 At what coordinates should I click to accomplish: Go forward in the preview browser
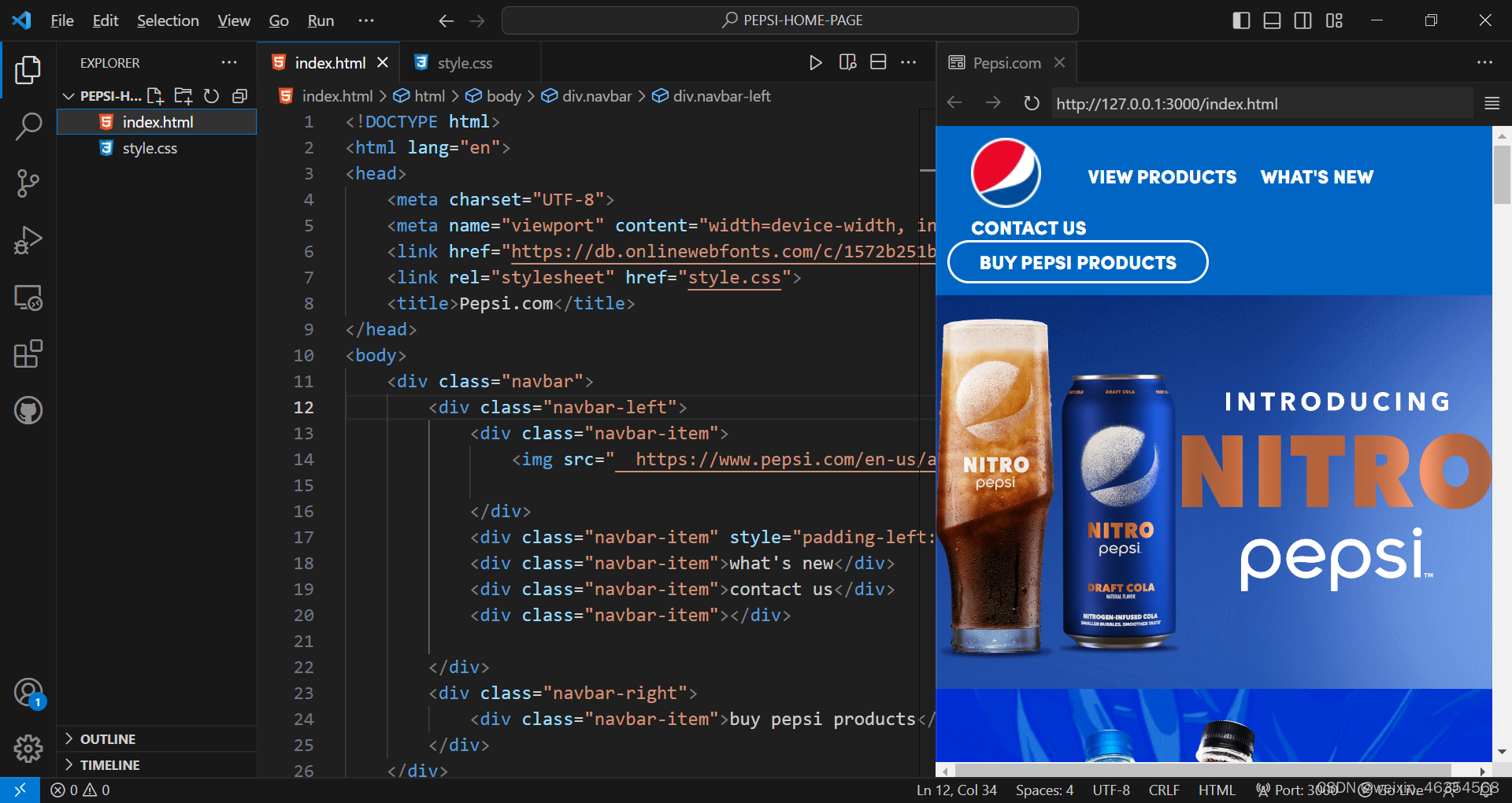tap(993, 103)
